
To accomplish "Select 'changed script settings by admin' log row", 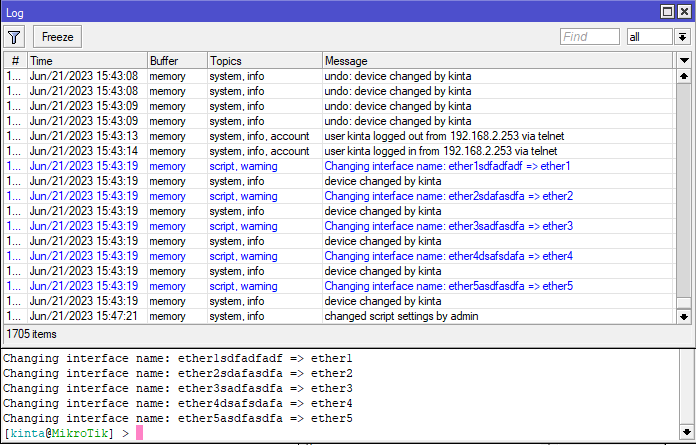I will pyautogui.click(x=340, y=316).
